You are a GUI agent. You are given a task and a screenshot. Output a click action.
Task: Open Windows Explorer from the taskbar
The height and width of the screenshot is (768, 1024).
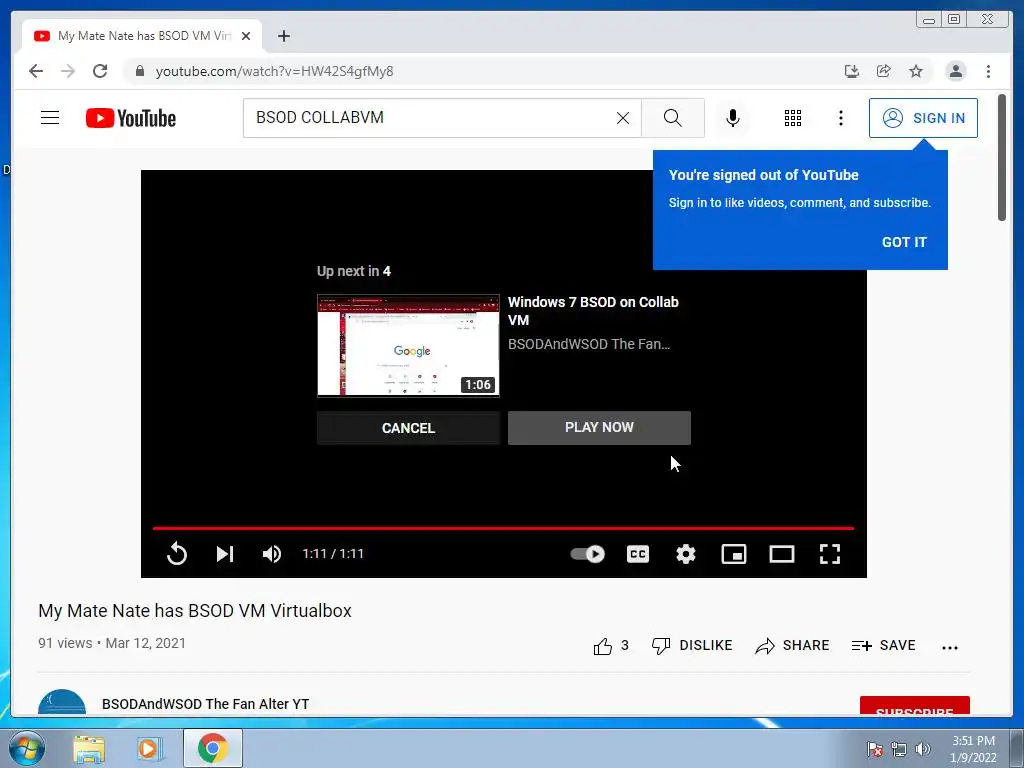[x=89, y=748]
